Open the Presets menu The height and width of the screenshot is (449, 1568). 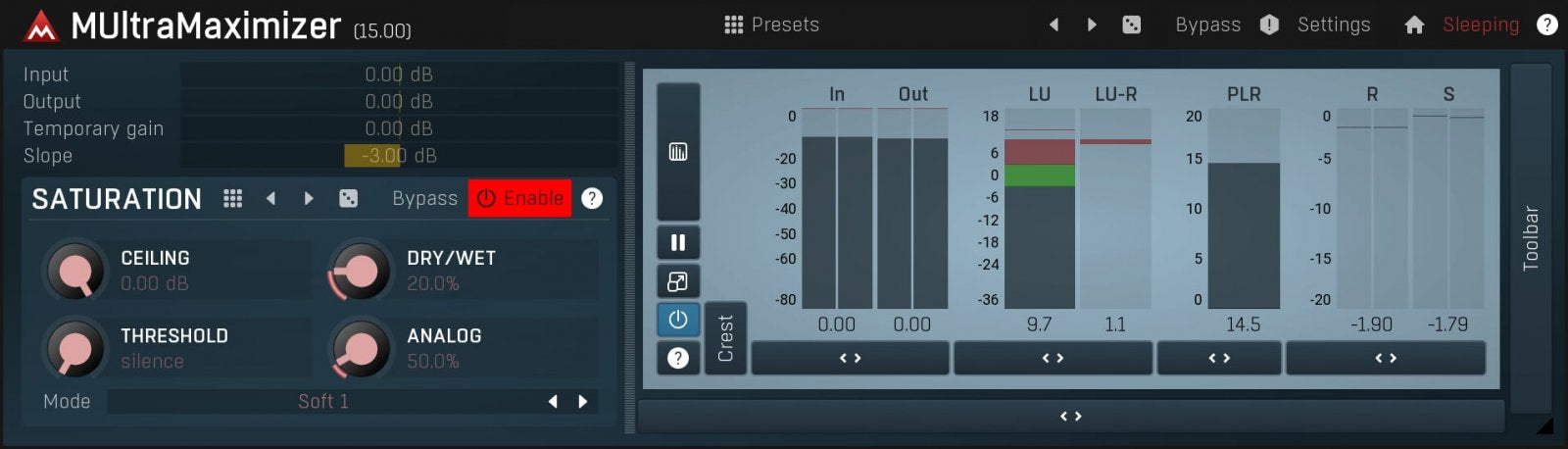pos(772,25)
